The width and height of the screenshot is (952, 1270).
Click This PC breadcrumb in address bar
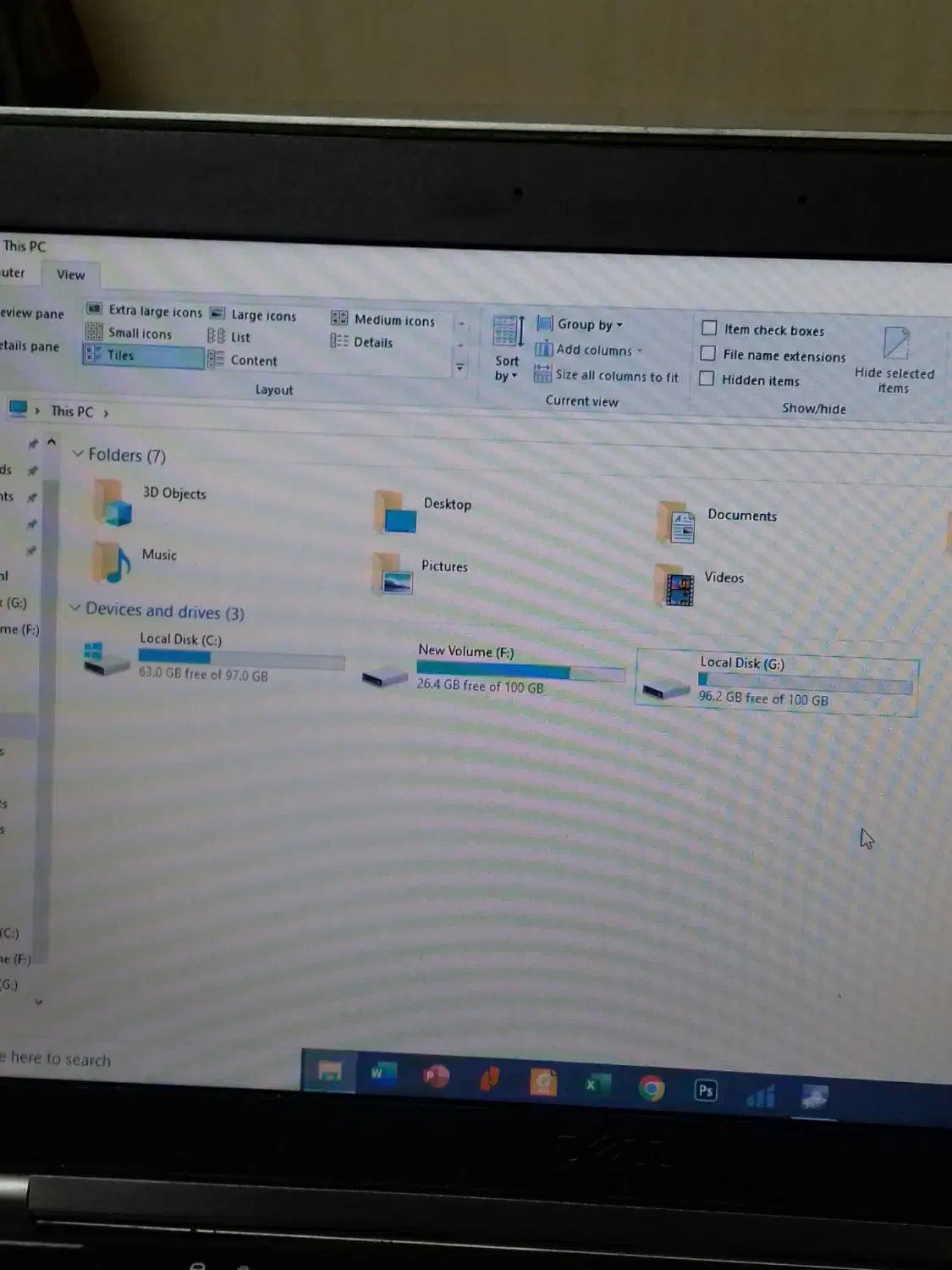click(72, 411)
